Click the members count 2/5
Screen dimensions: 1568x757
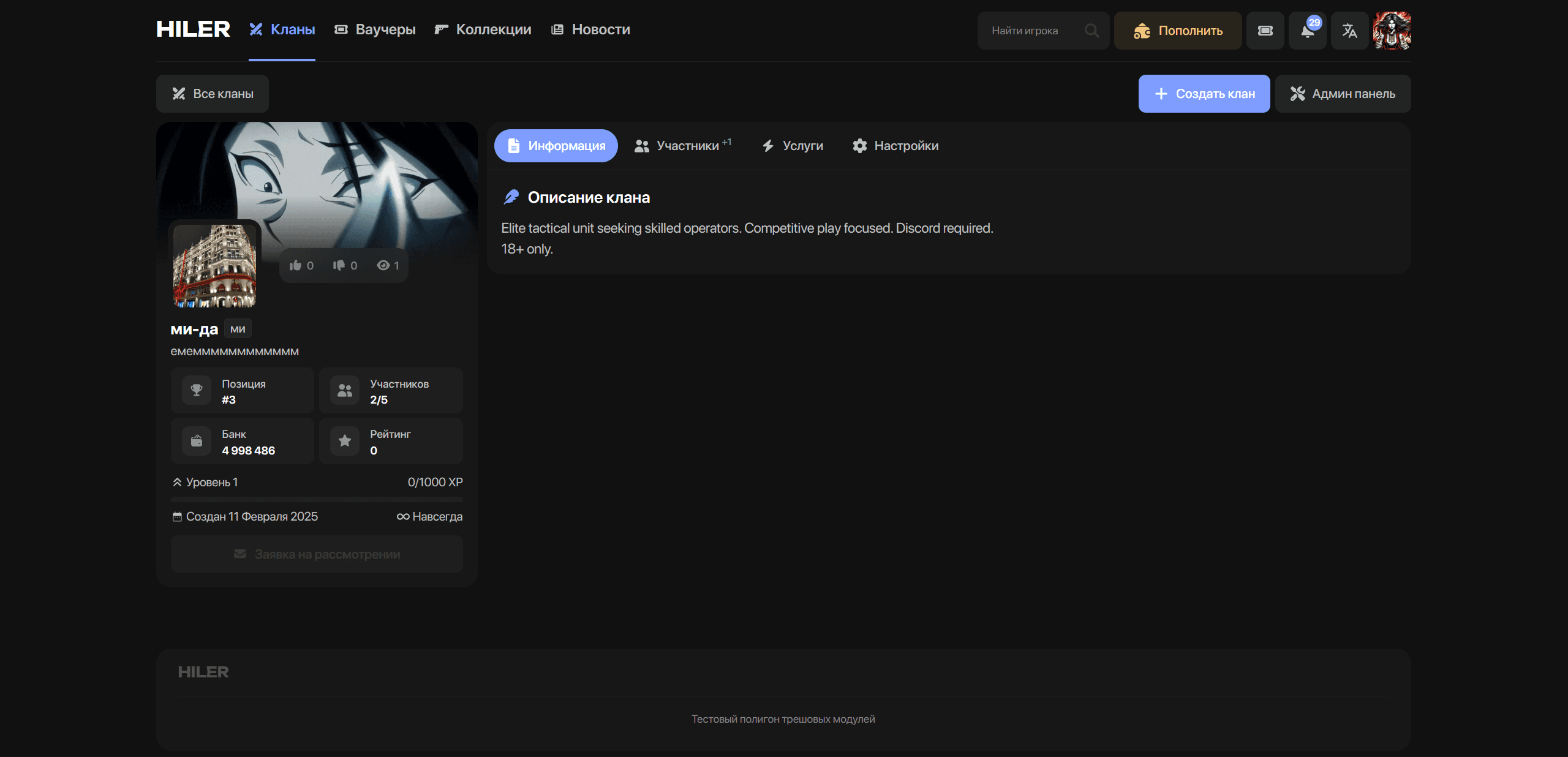[379, 400]
